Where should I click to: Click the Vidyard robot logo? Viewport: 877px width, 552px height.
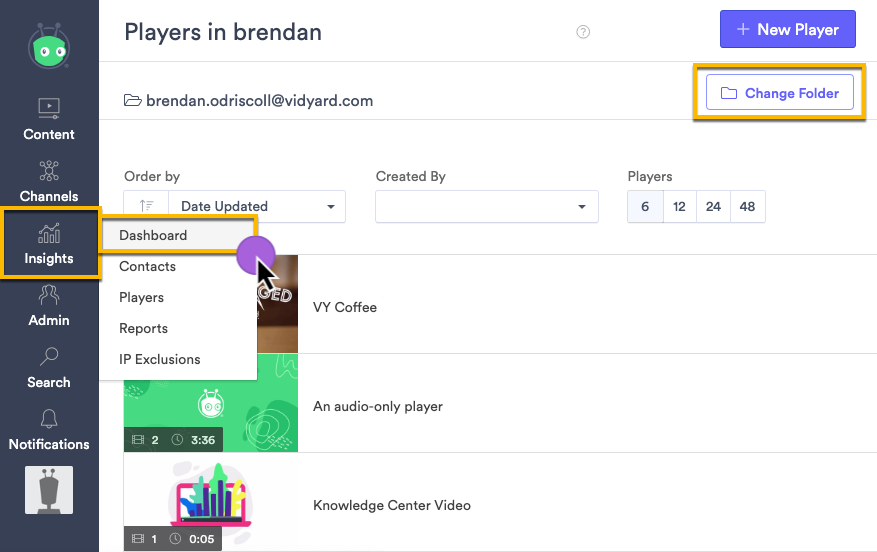point(49,46)
